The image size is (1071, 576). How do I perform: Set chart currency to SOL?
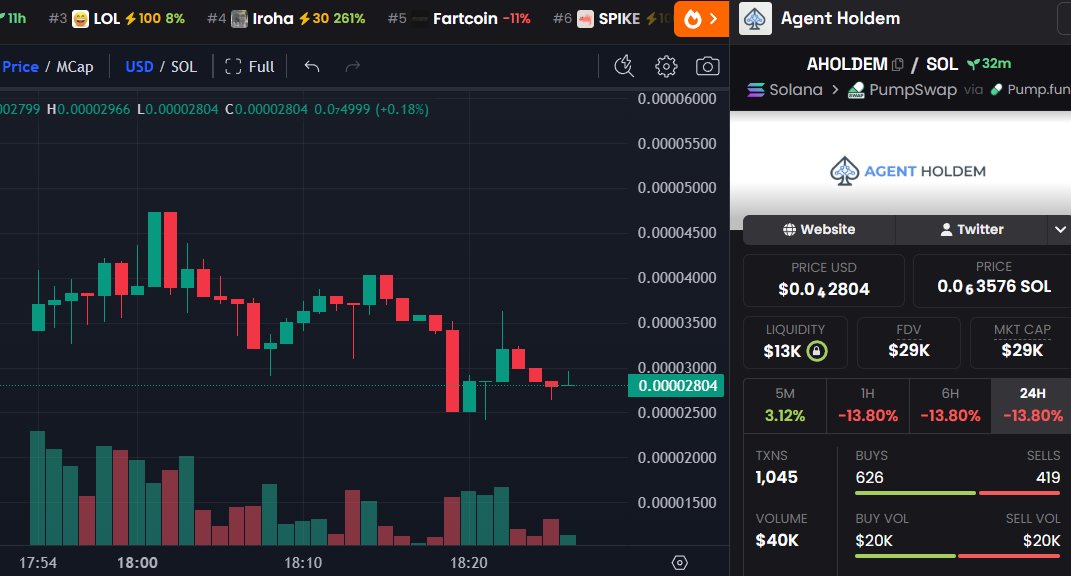(184, 66)
